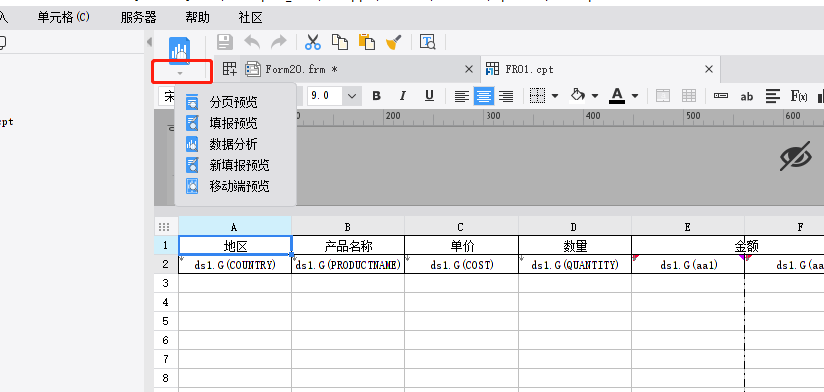Select column B header
This screenshot has height=392, width=824.
pos(348,226)
